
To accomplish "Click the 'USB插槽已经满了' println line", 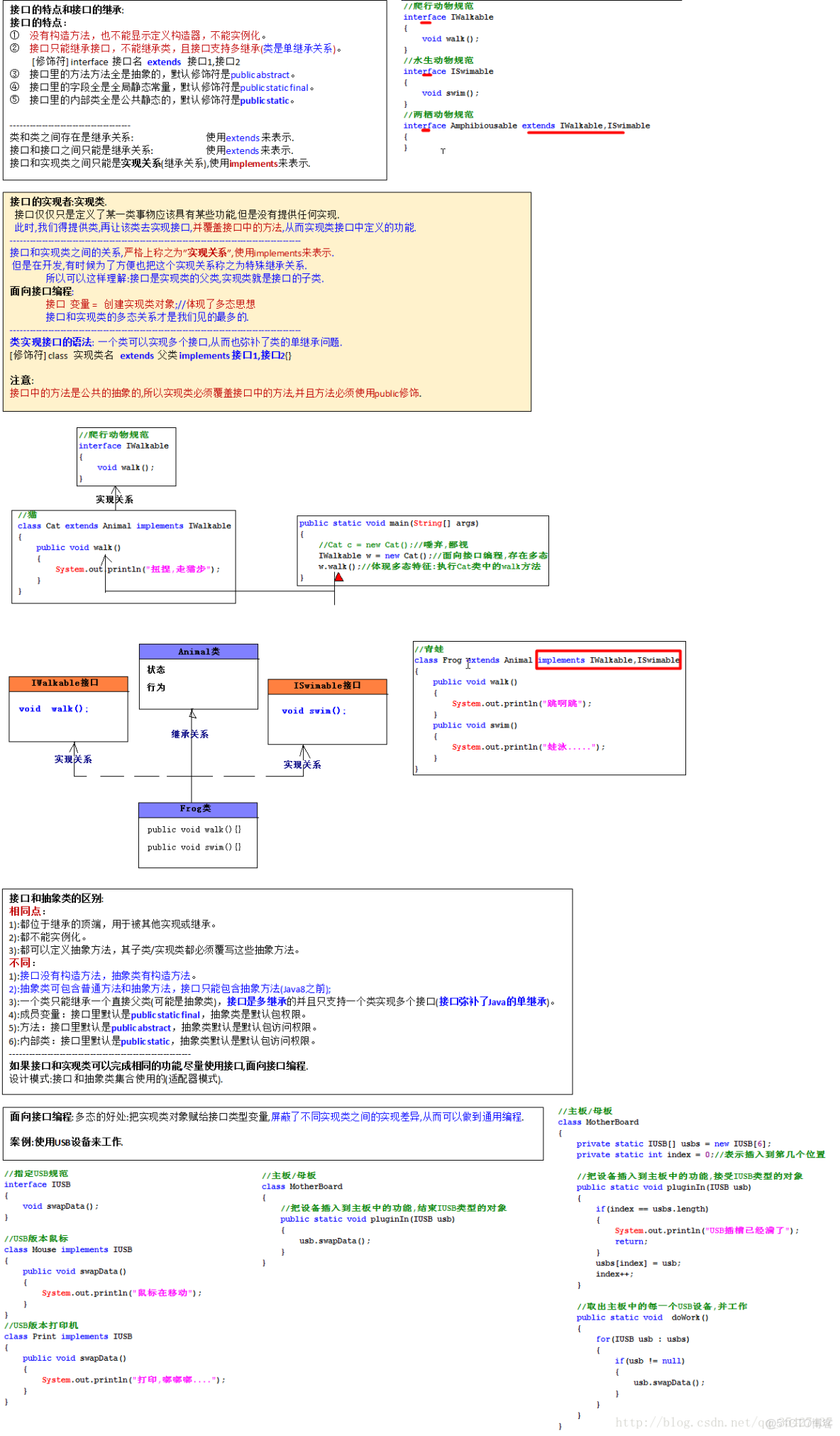I will click(707, 1230).
